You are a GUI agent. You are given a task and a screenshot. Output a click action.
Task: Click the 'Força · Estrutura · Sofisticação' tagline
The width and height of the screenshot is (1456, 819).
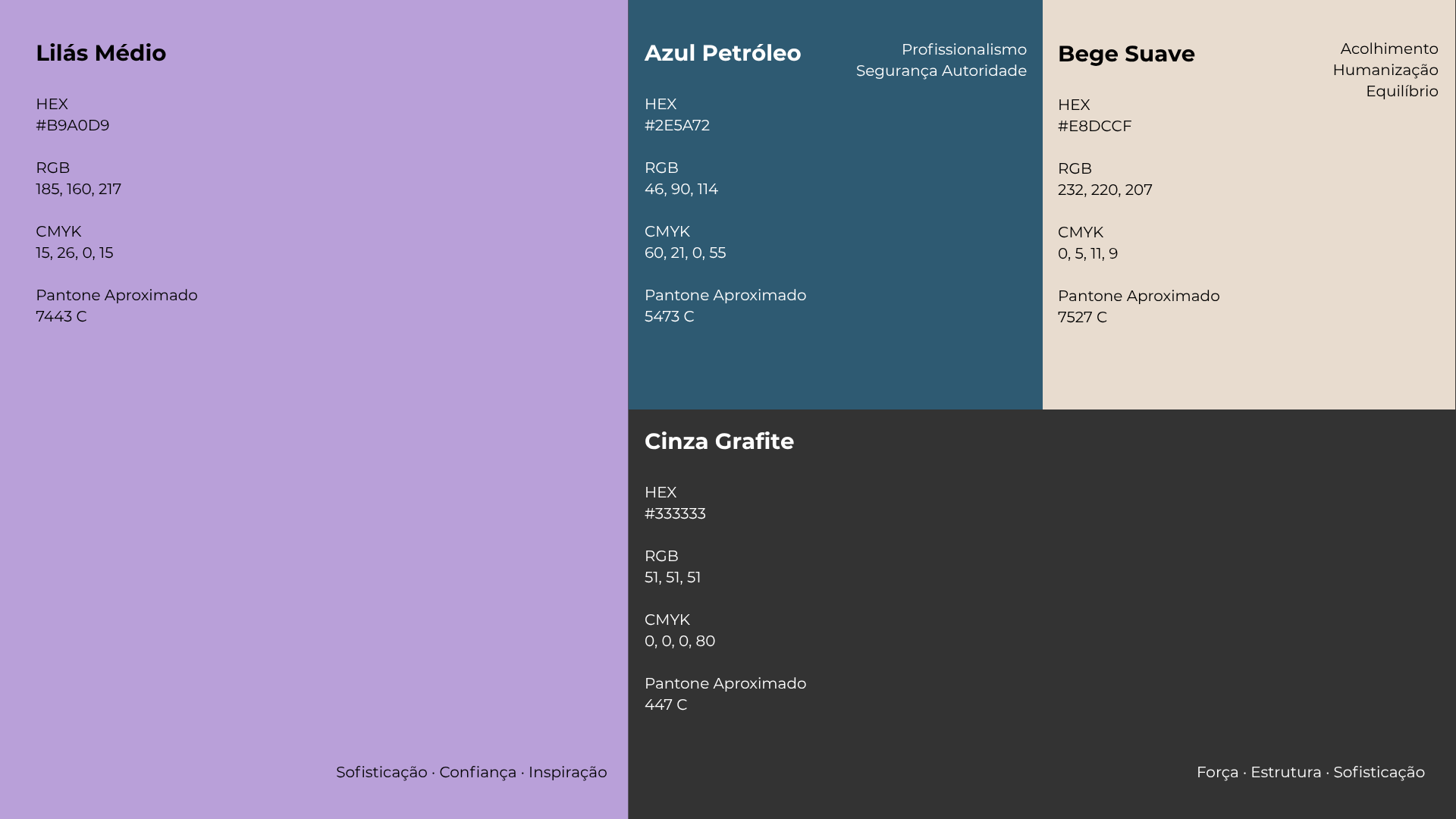coord(1310,772)
